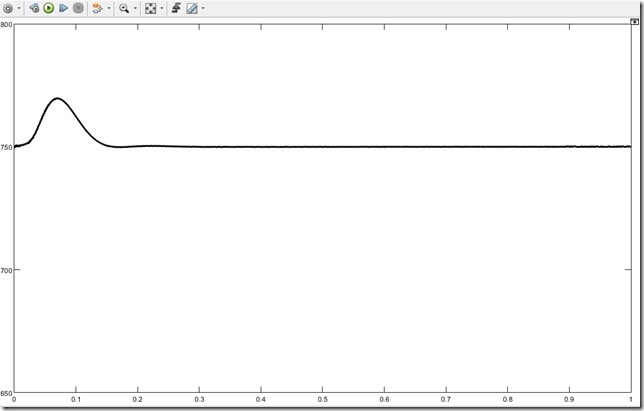Open the scope Configuration Properties gear

click(8, 8)
